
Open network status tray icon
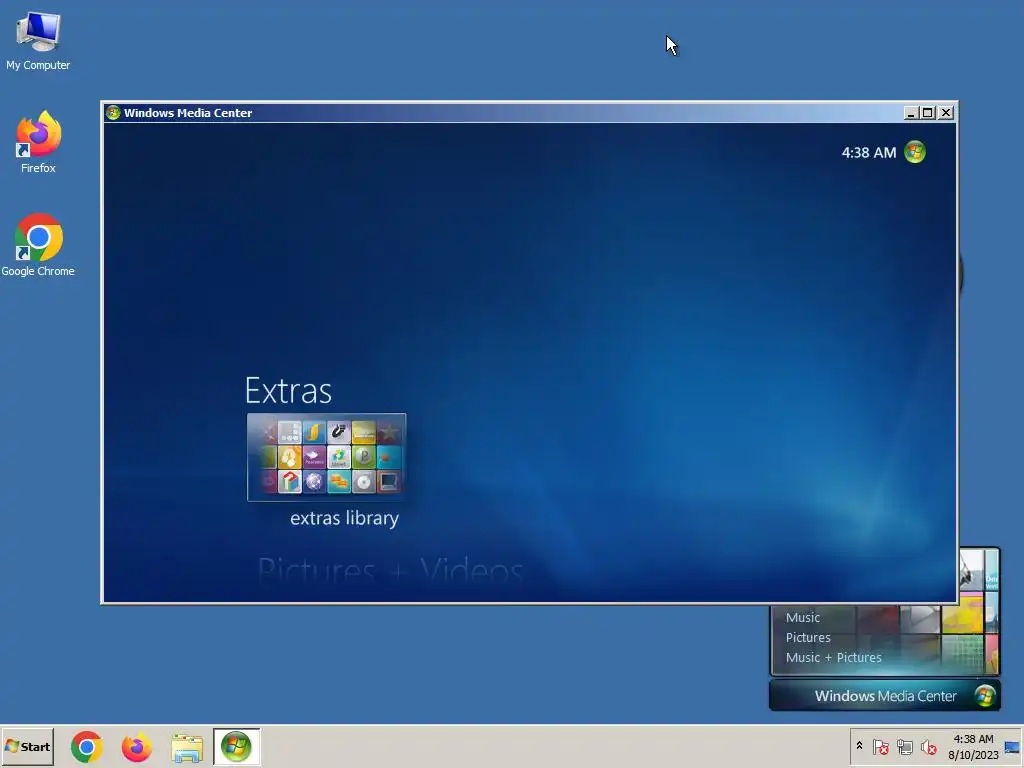tap(904, 746)
